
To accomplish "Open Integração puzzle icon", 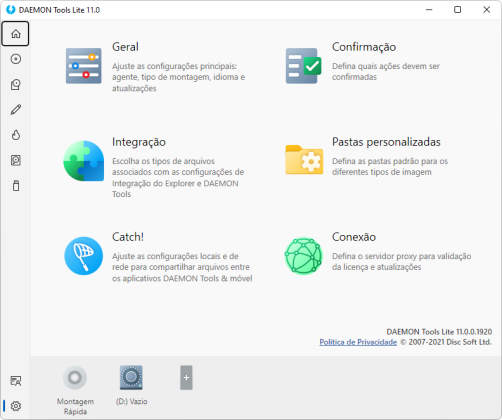I will pyautogui.click(x=84, y=161).
